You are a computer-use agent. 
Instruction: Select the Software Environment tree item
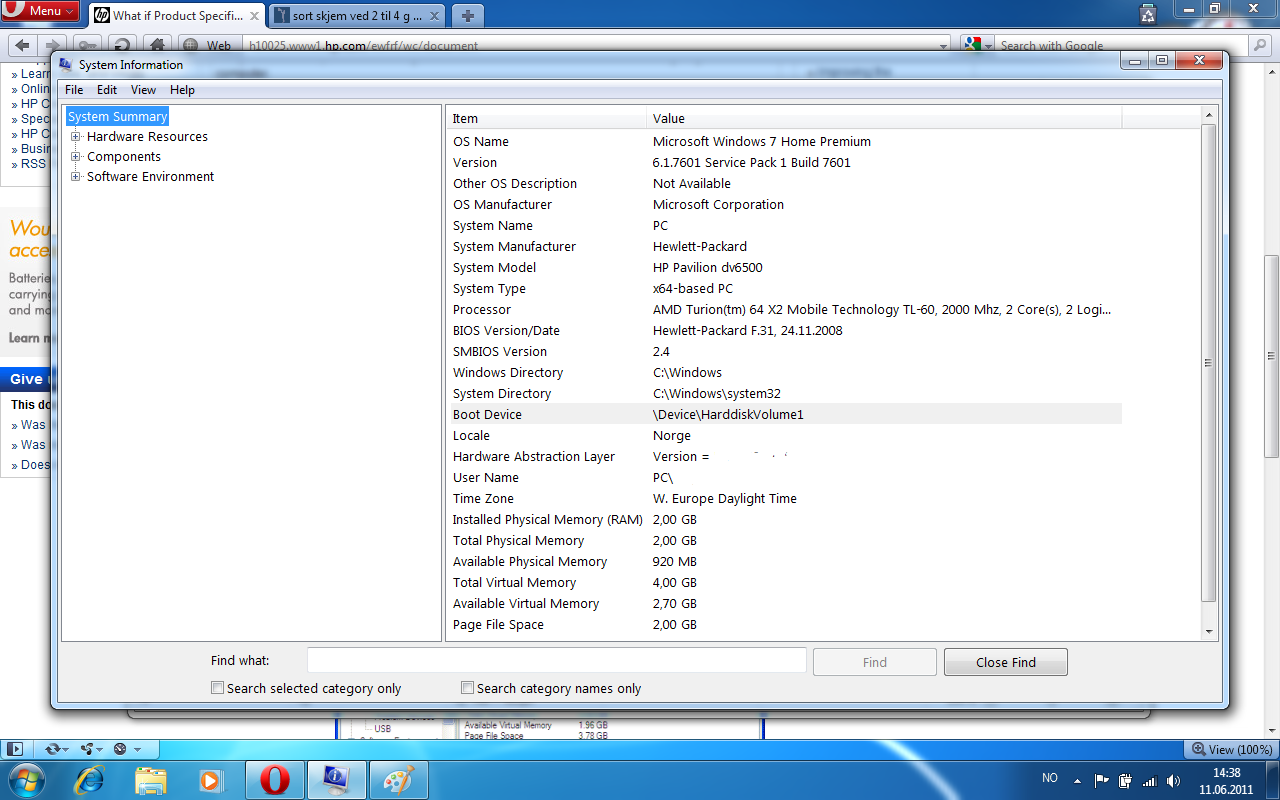150,177
